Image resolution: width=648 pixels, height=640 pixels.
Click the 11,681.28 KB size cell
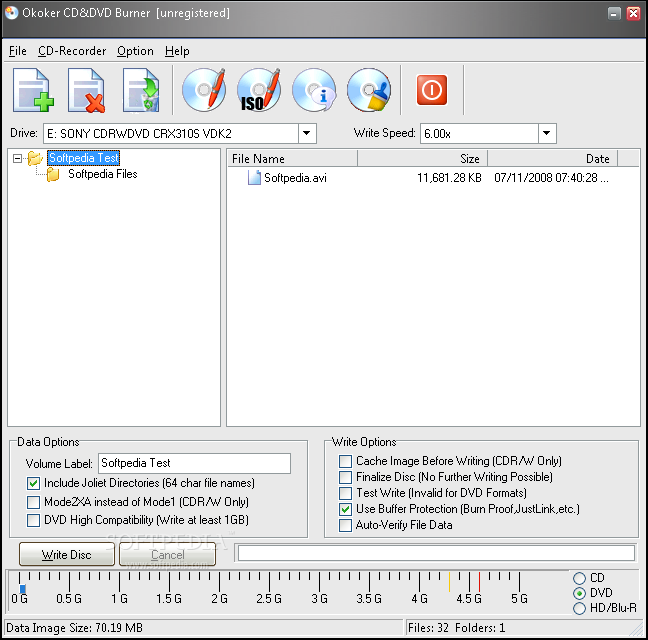tap(449, 178)
